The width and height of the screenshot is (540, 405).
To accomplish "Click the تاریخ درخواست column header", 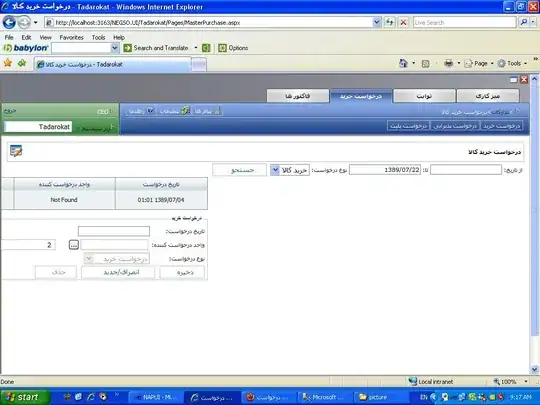I will click(x=161, y=184).
